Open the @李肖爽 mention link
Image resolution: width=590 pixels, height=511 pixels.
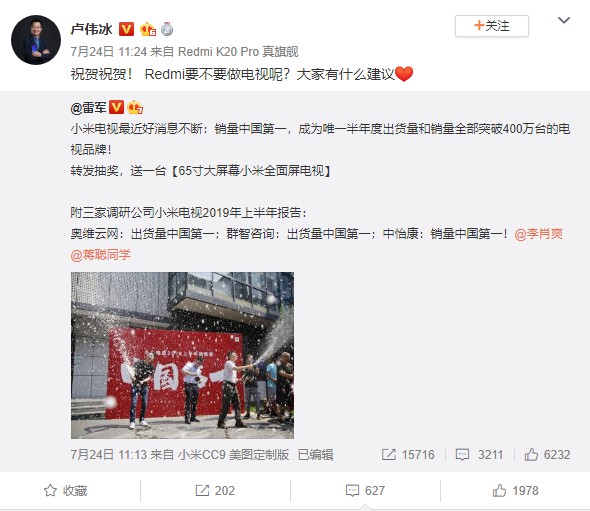(538, 234)
